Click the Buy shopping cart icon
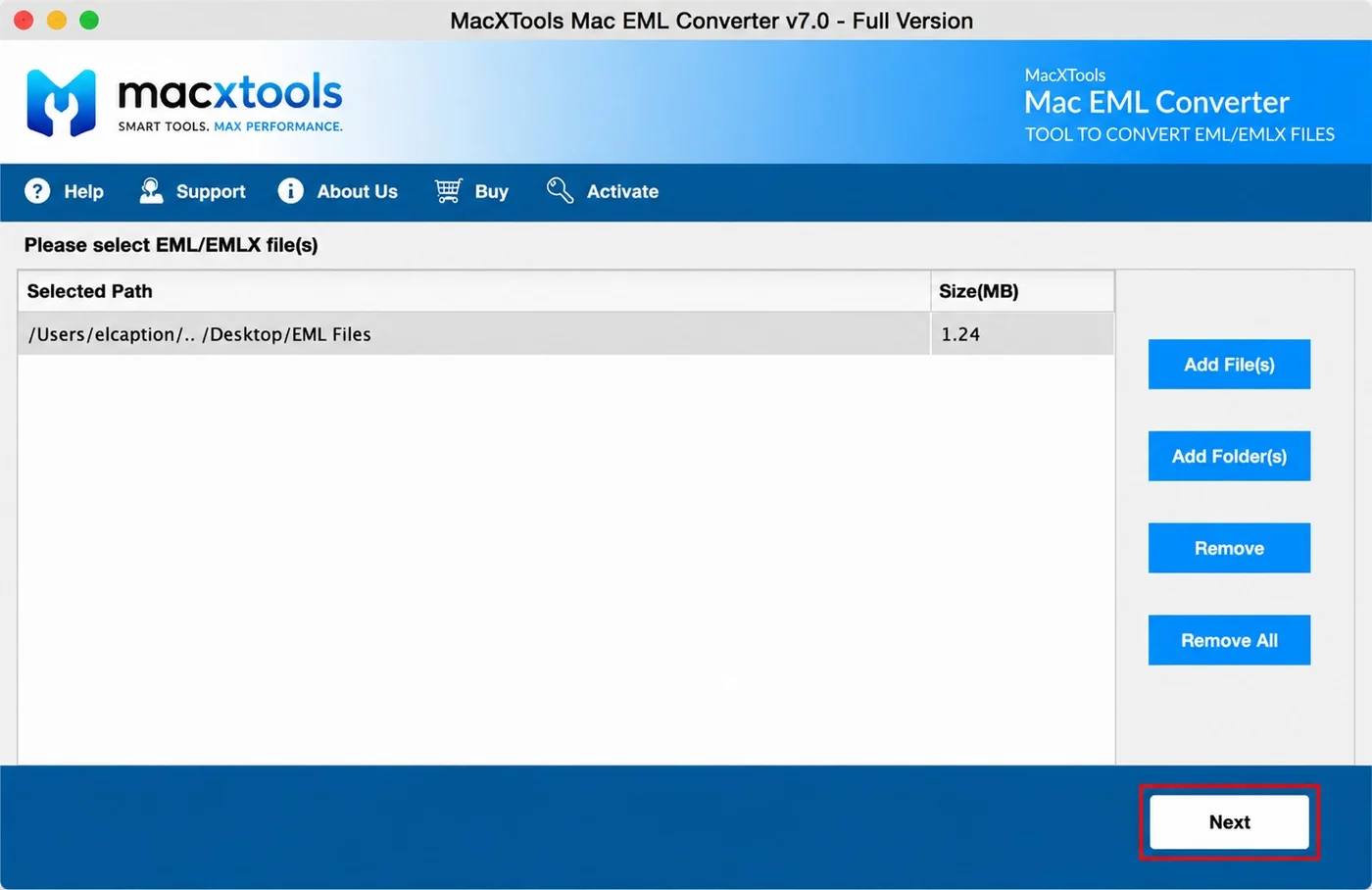Image resolution: width=1372 pixels, height=890 pixels. click(x=449, y=191)
